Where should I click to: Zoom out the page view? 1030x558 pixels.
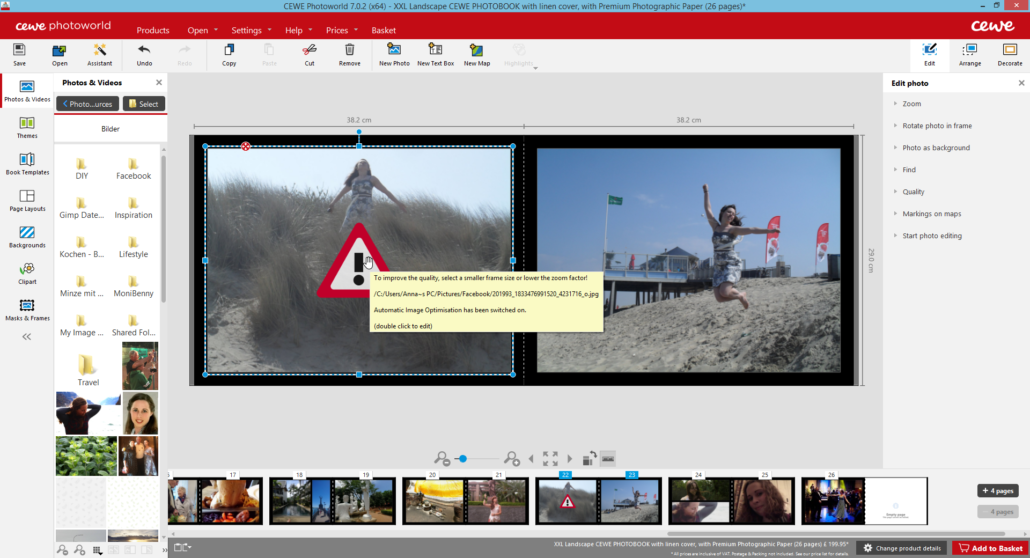[x=442, y=459]
